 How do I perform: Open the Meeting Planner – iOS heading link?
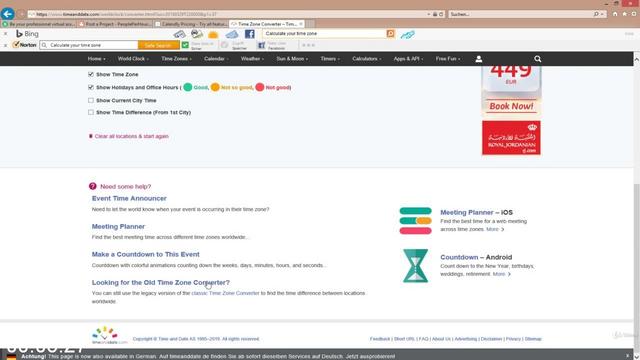pyautogui.click(x=476, y=212)
